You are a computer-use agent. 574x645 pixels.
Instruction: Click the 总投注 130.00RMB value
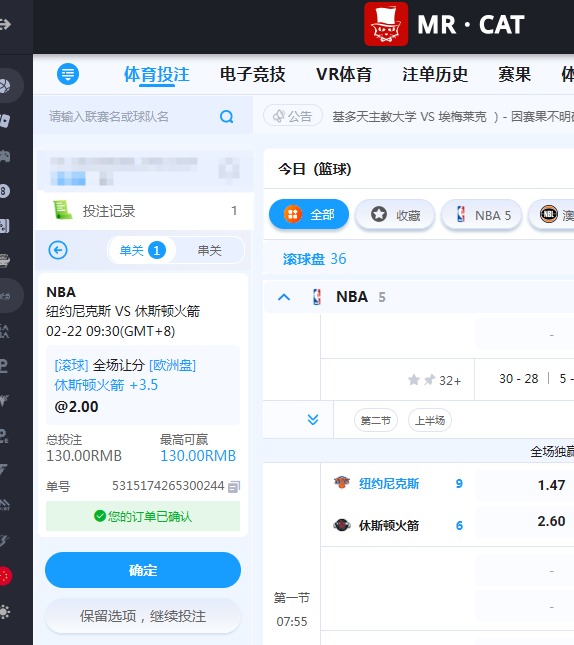84,456
